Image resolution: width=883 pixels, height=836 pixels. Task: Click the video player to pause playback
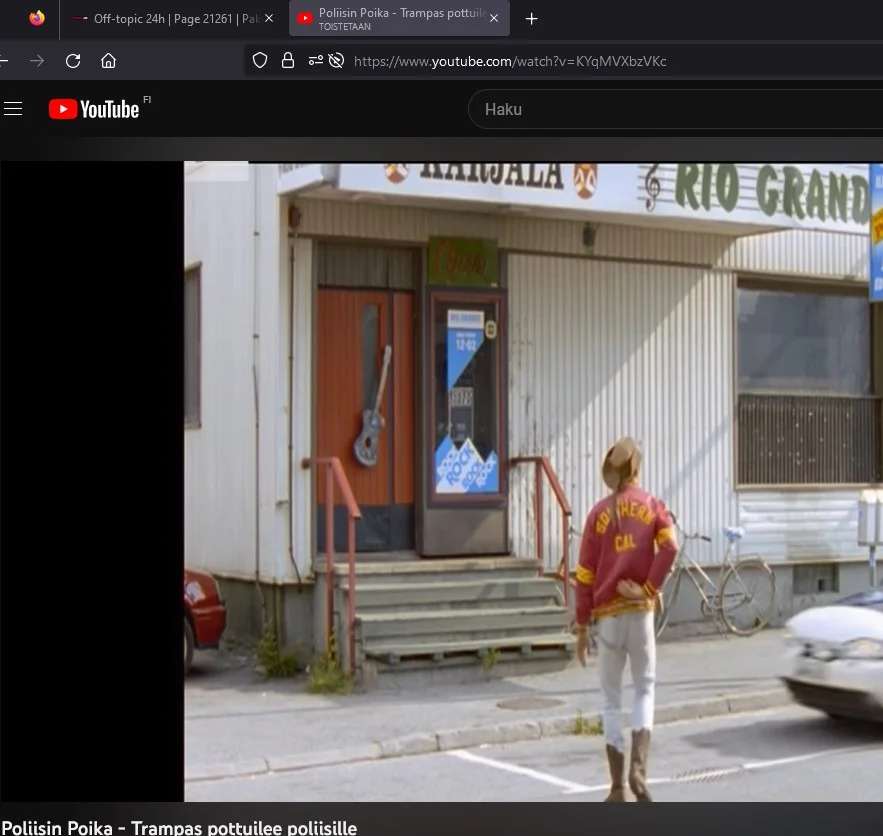(530, 480)
